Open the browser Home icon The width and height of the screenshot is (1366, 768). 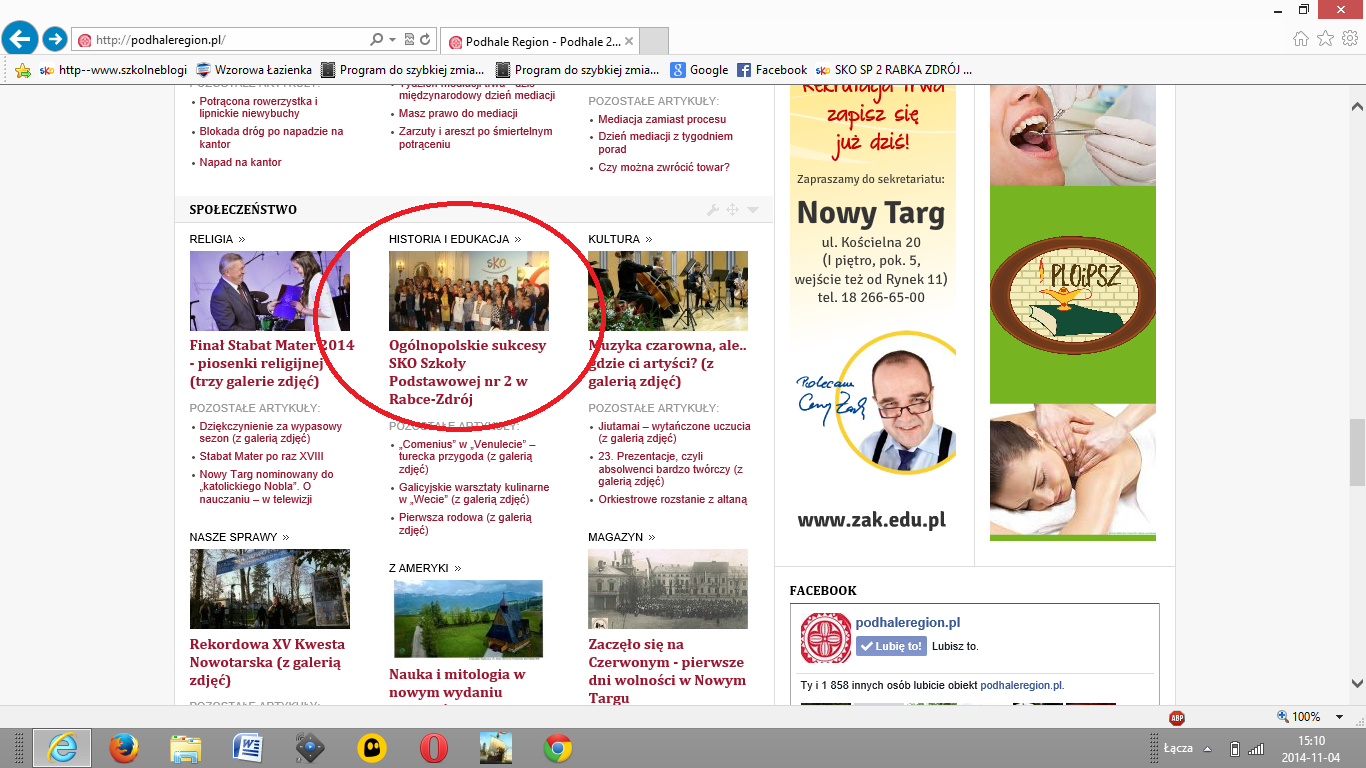click(1300, 39)
